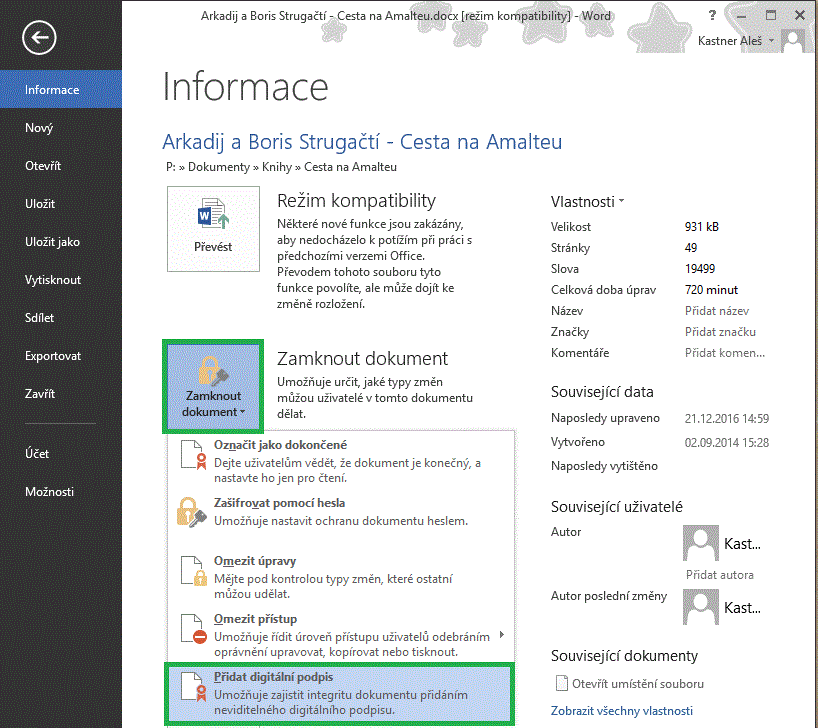Select Exportovat in the left menu
818x728 pixels.
[x=53, y=356]
